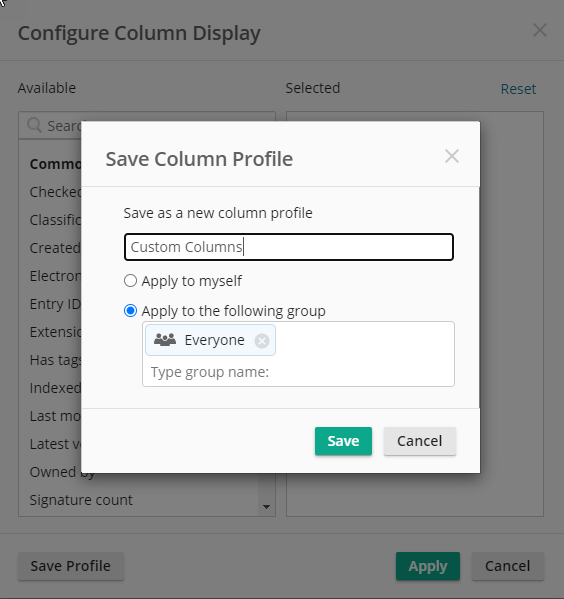This screenshot has width=564, height=599.
Task: Reset the selected columns
Action: coord(518,89)
